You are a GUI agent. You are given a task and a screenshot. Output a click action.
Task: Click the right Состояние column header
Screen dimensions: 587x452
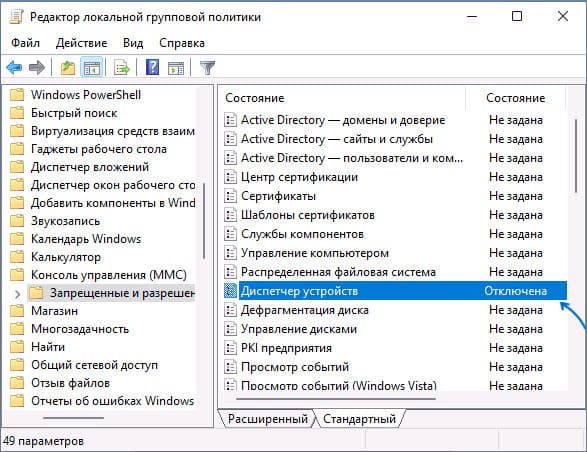point(515,98)
